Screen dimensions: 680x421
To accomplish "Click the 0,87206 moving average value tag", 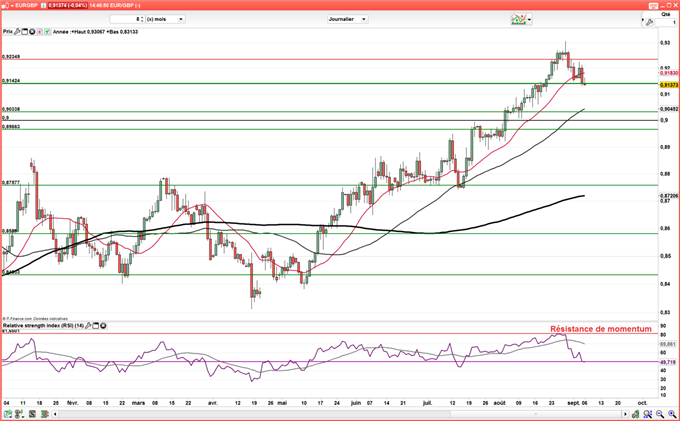I will 669,196.
